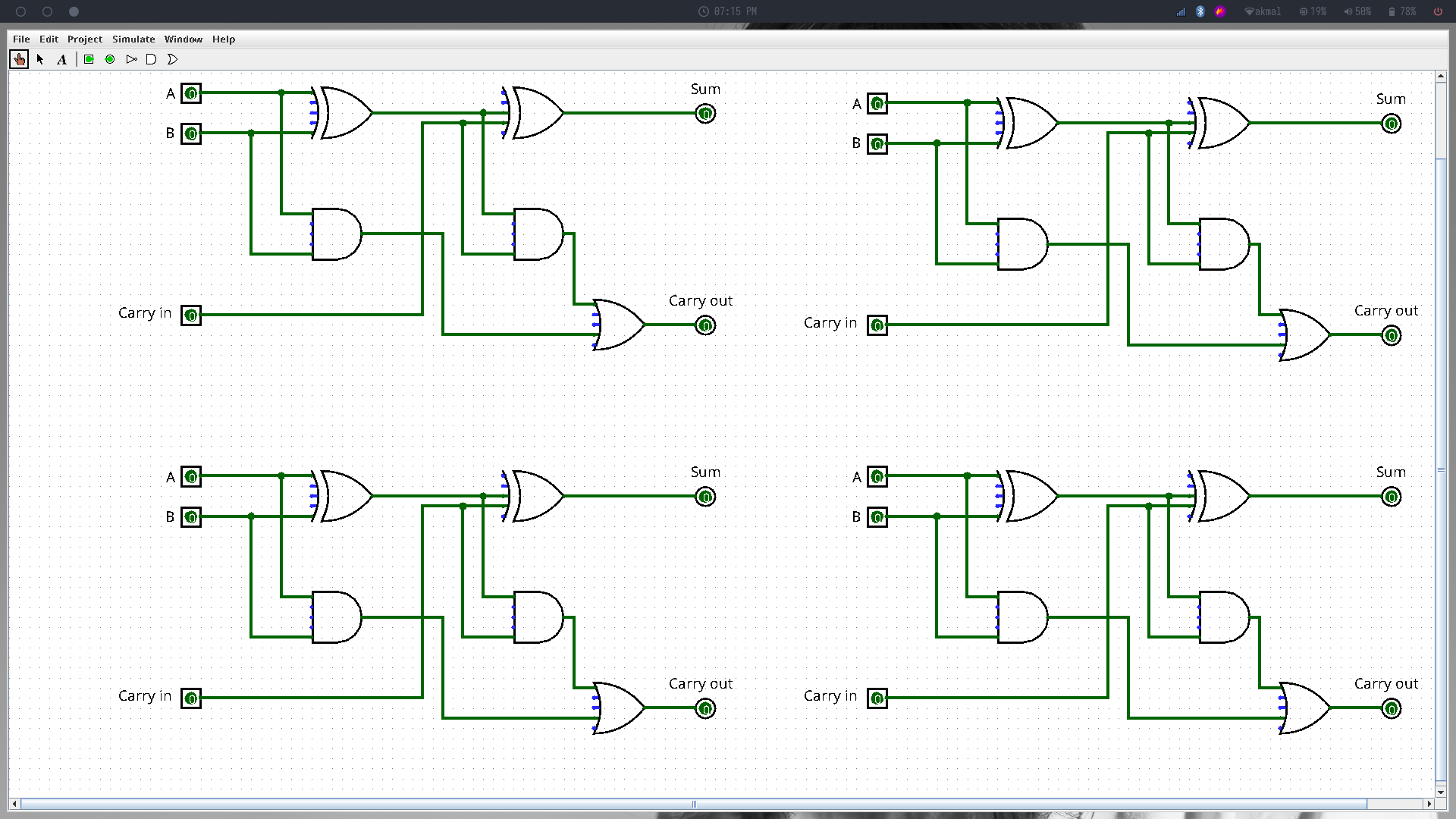Open the Simulate menu
Image resolution: width=1456 pixels, height=819 pixels.
(x=133, y=39)
